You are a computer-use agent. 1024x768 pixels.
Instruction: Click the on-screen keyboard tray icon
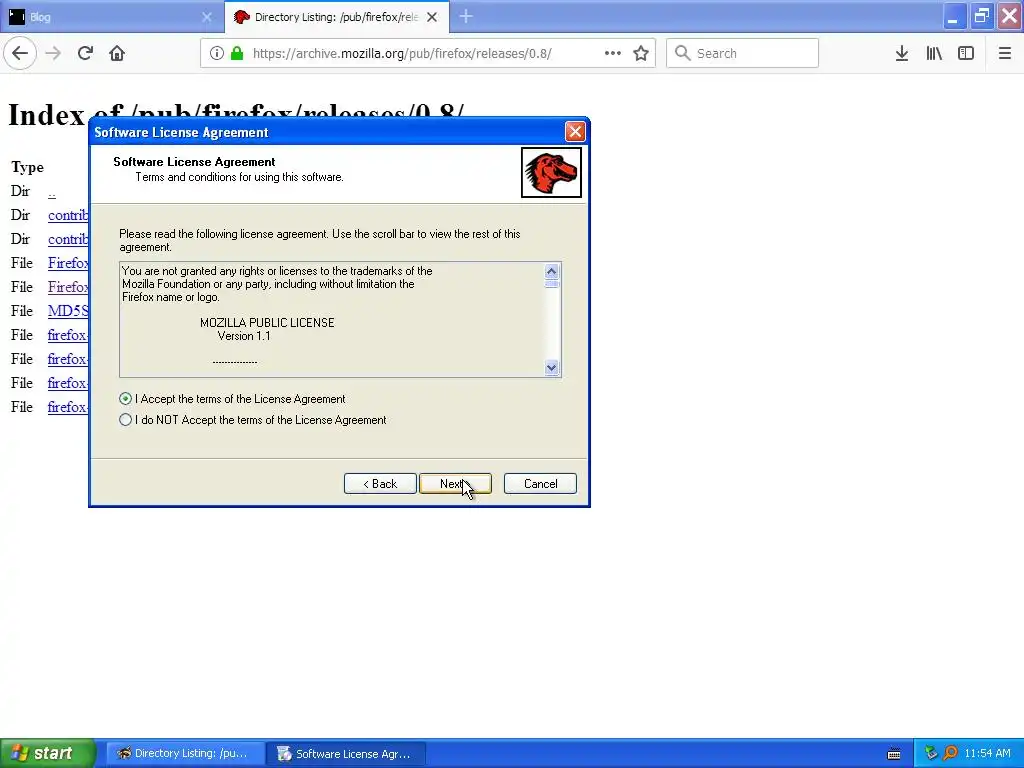point(894,754)
